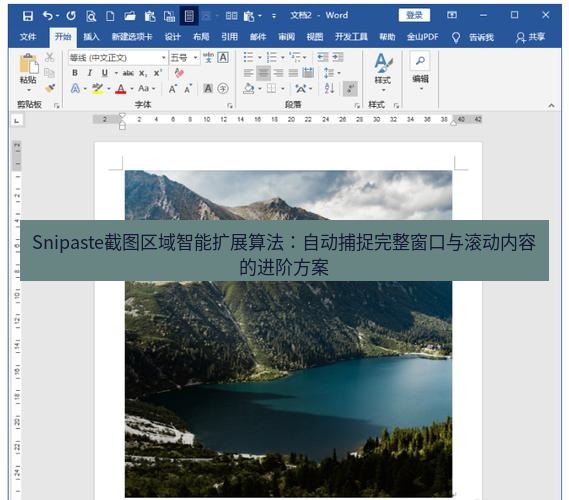This screenshot has width=569, height=500.
Task: Toggle italic formatting
Action: pyautogui.click(x=90, y=73)
